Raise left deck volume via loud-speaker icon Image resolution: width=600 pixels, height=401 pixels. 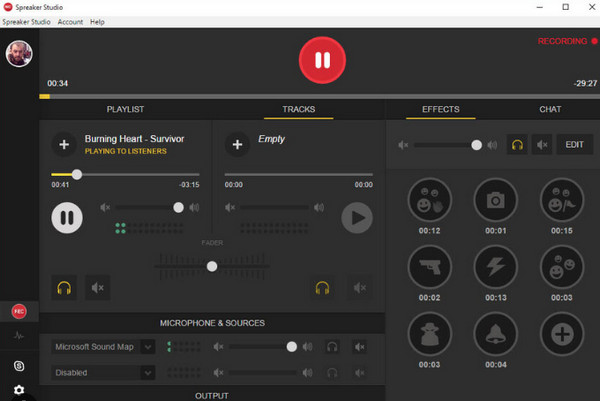point(194,207)
